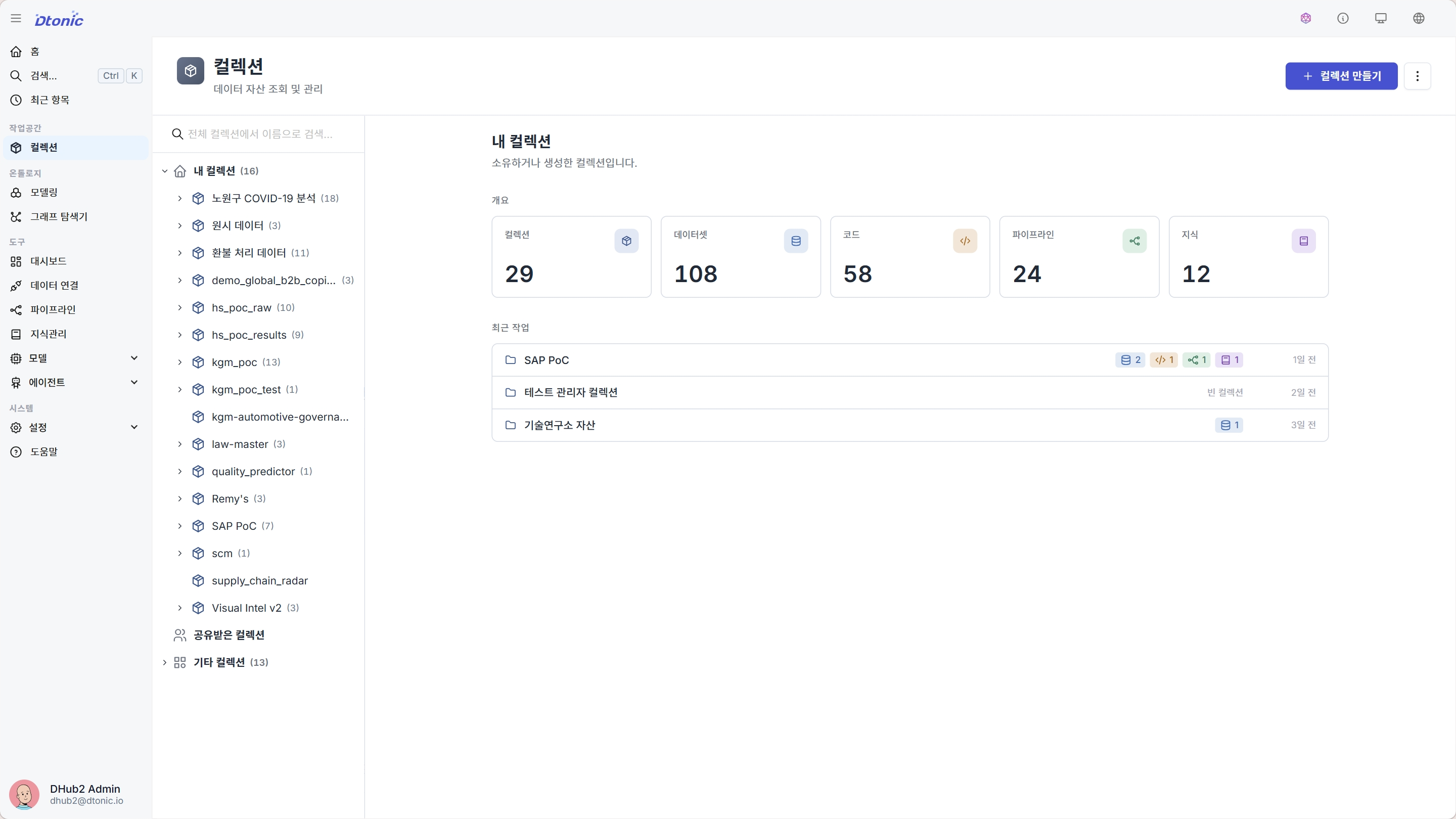1456x819 pixels.
Task: Go to 홈 in the sidebar
Action: pos(76,52)
